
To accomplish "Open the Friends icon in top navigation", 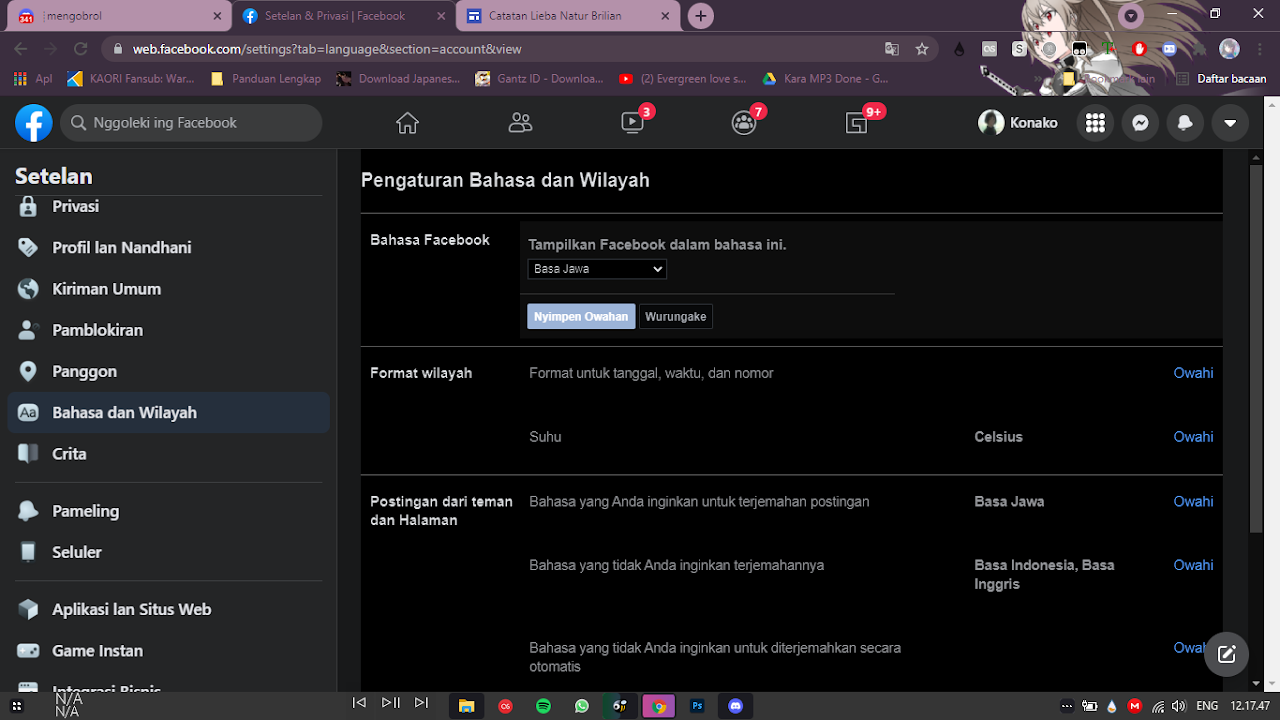I will [x=520, y=123].
